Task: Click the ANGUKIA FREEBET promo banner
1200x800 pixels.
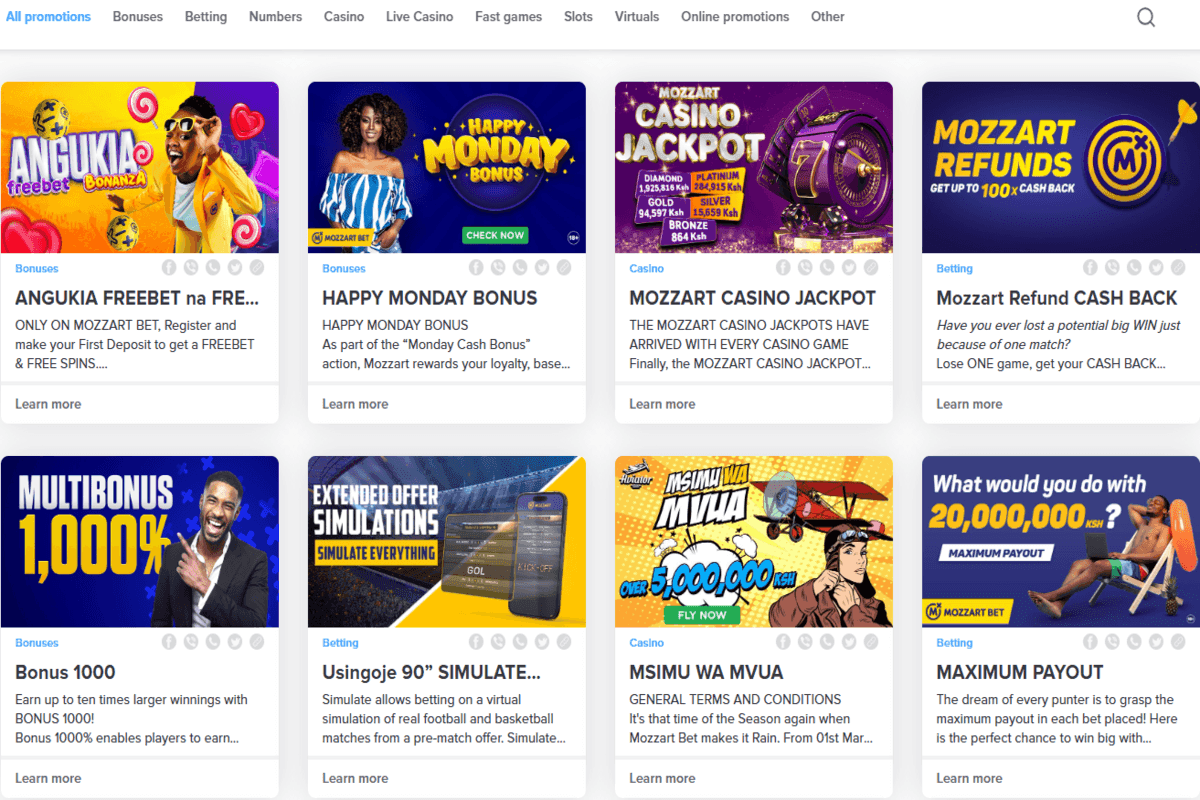Action: coord(140,167)
